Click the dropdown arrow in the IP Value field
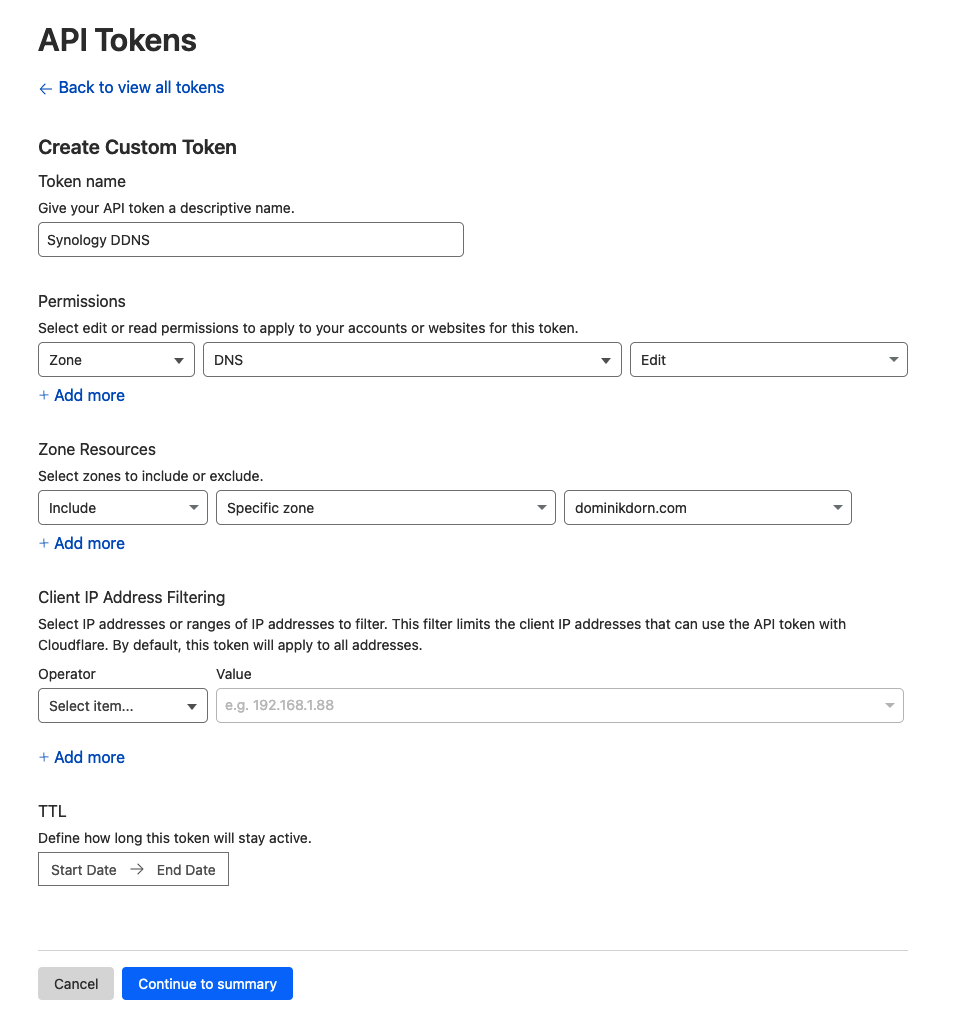The width and height of the screenshot is (953, 1015). click(x=889, y=706)
